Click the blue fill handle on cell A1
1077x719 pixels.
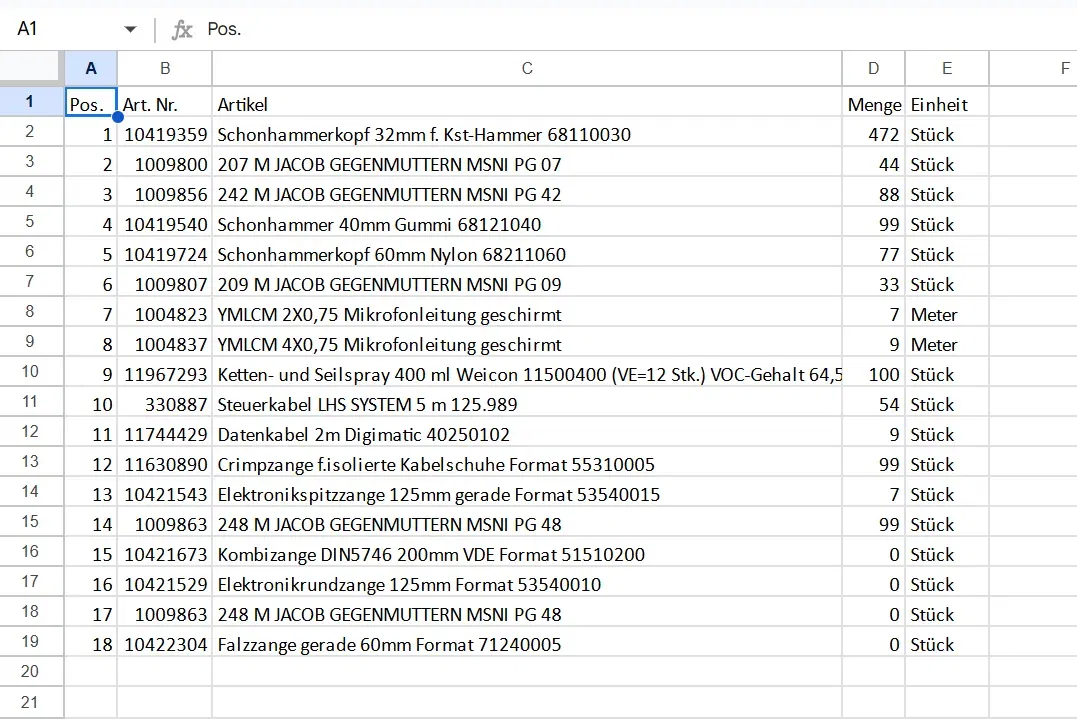tap(118, 117)
